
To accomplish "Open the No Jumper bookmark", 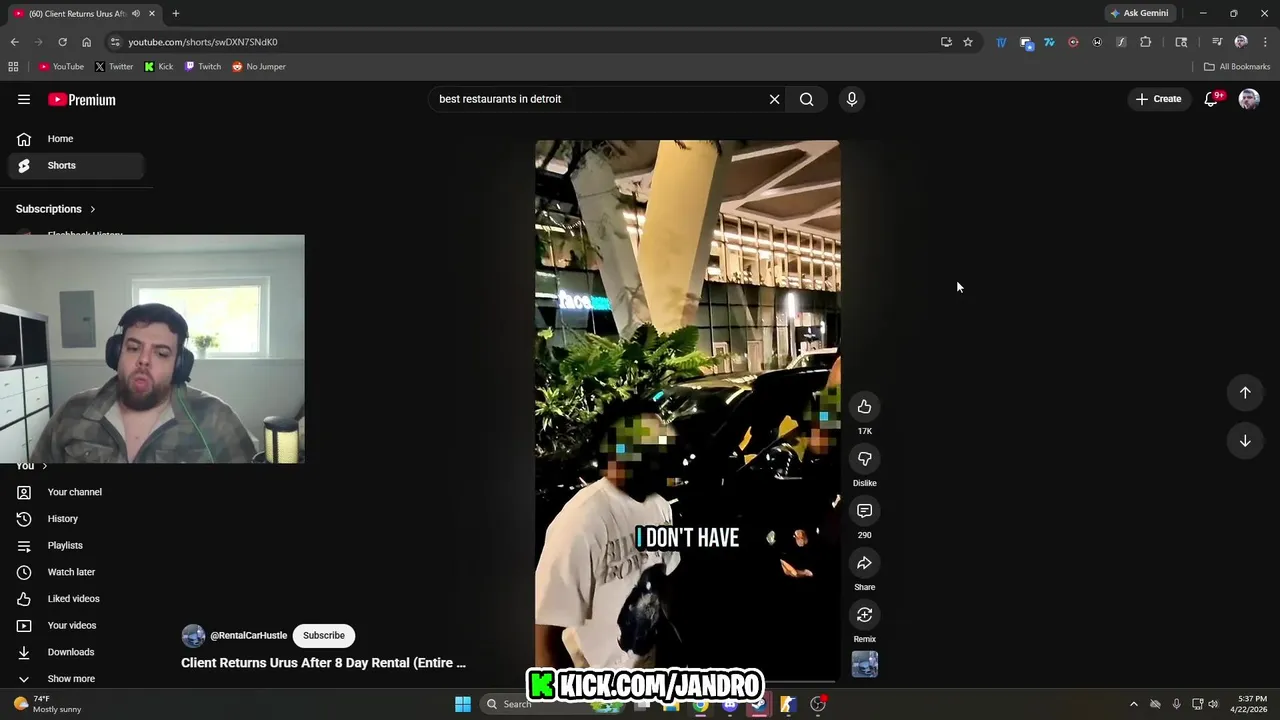I will (259, 67).
